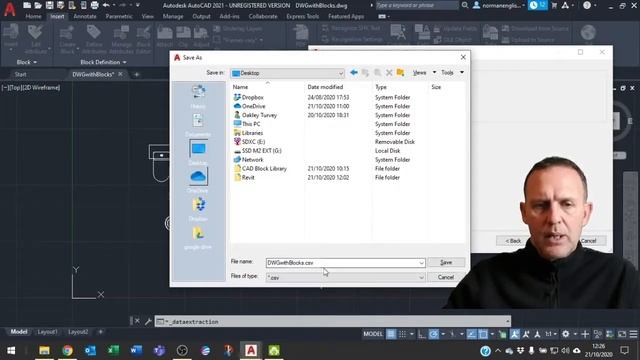
Task: Open the Manage ribbon tab
Action: [173, 16]
